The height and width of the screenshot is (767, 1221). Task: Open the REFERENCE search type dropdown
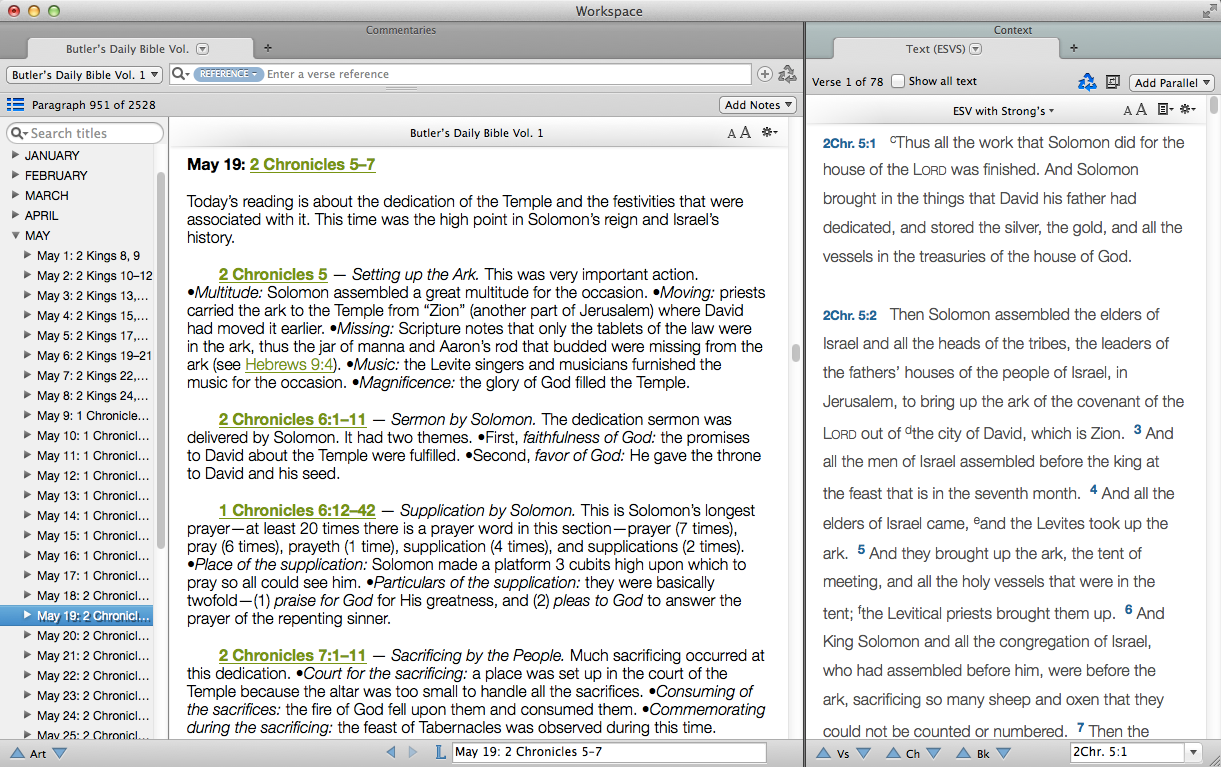(x=228, y=74)
